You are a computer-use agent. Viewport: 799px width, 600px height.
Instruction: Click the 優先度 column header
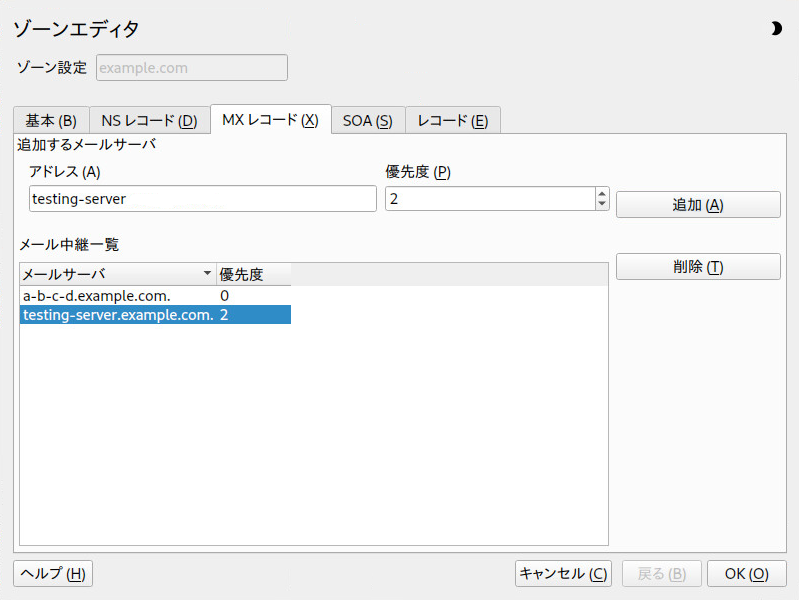tap(254, 274)
